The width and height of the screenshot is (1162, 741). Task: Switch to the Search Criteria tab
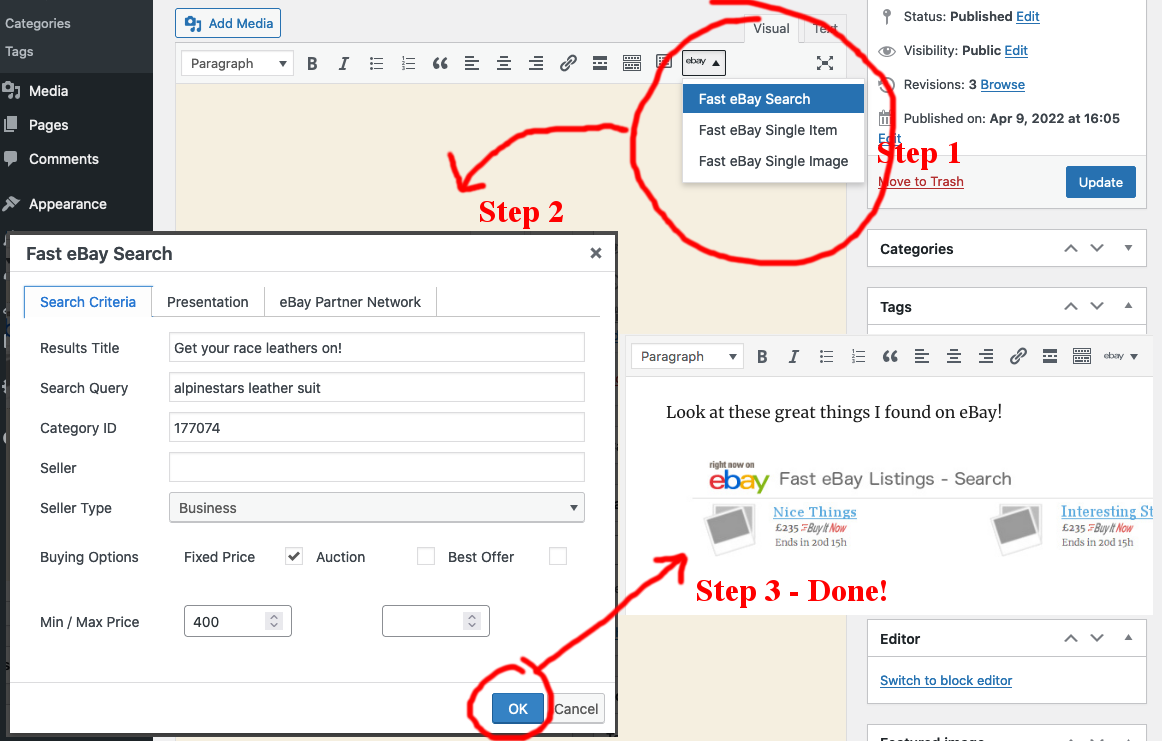pos(88,302)
